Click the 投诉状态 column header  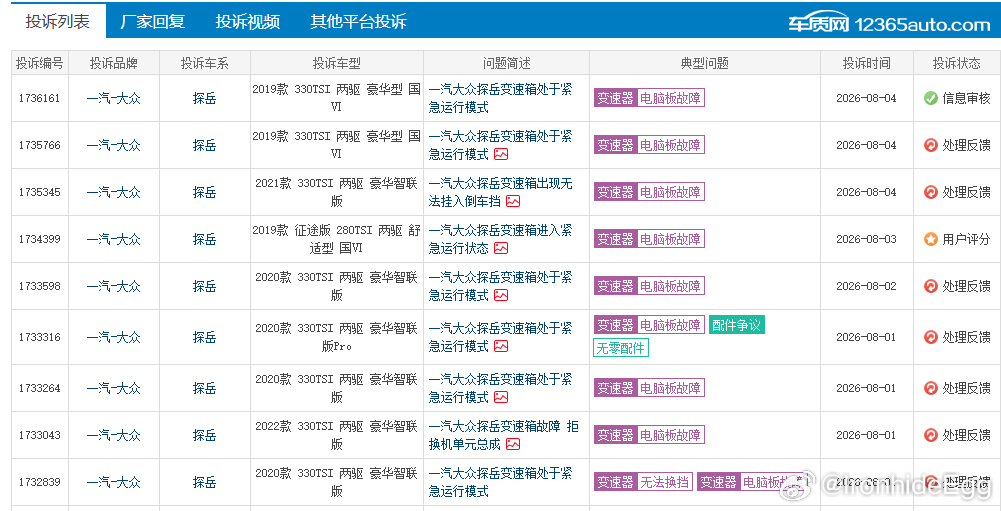click(x=956, y=63)
